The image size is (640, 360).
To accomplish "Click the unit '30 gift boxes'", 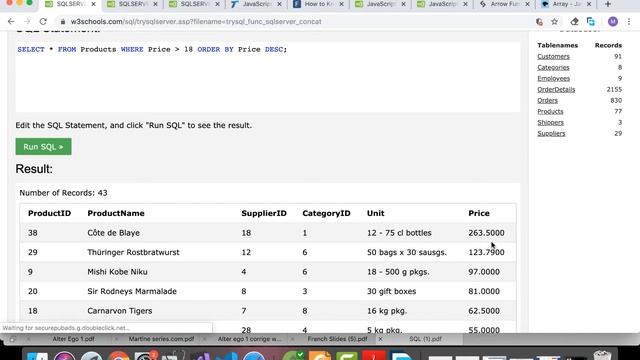I will coord(391,291).
